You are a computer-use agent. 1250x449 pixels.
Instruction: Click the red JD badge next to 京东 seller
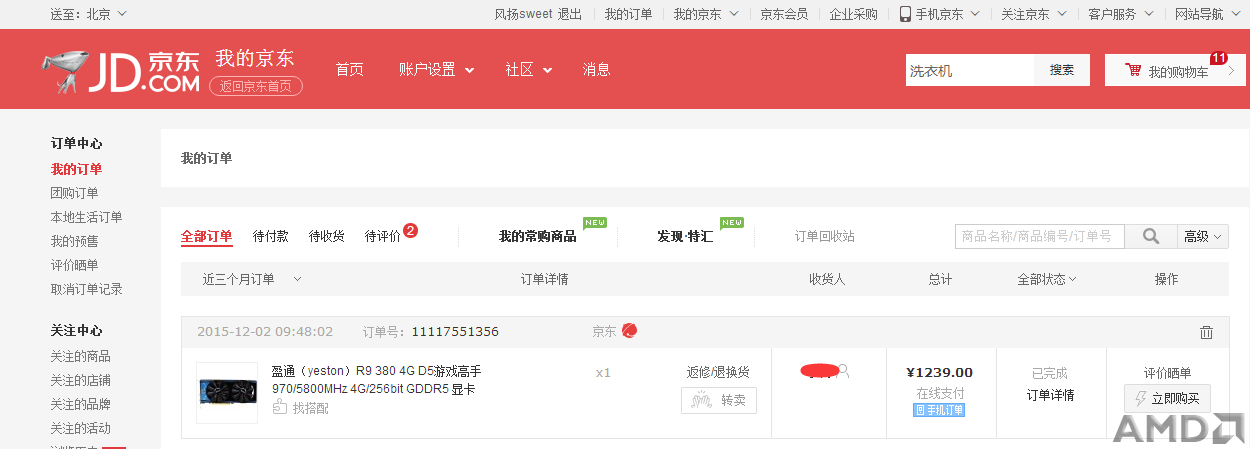click(x=629, y=331)
